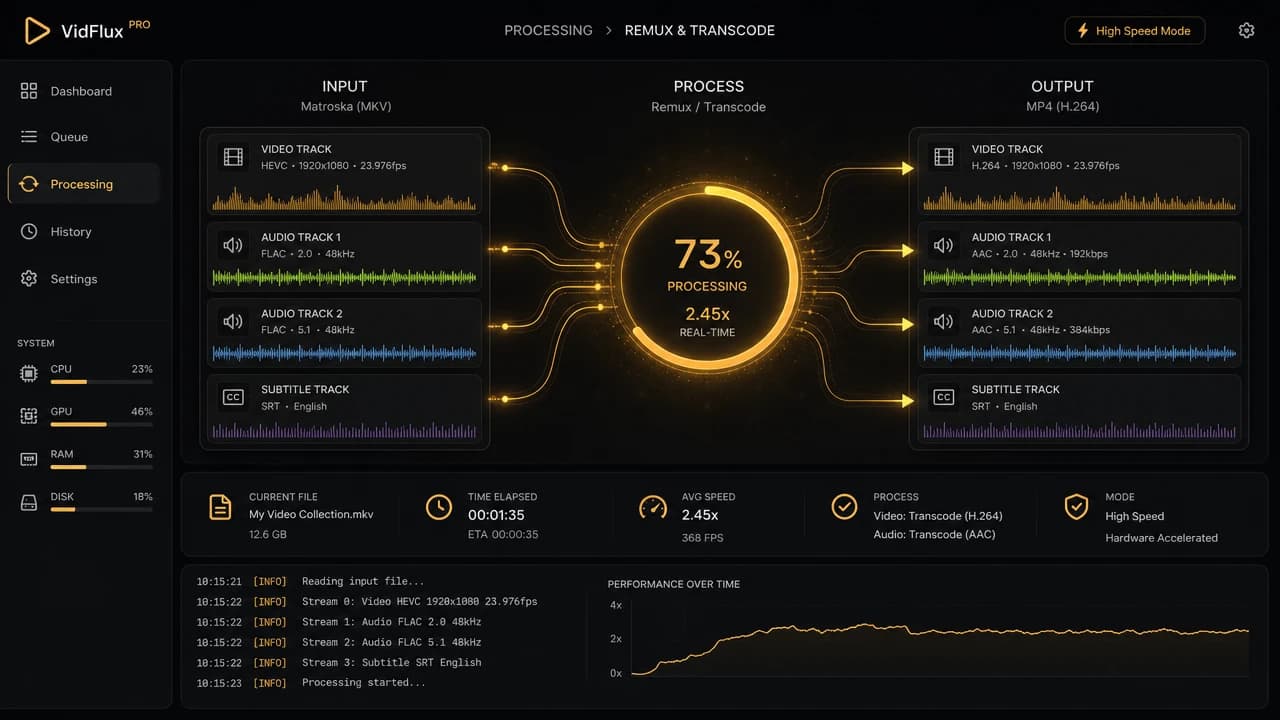
Task: Click output AUDIO TRACK 1 speaker icon
Action: click(944, 245)
